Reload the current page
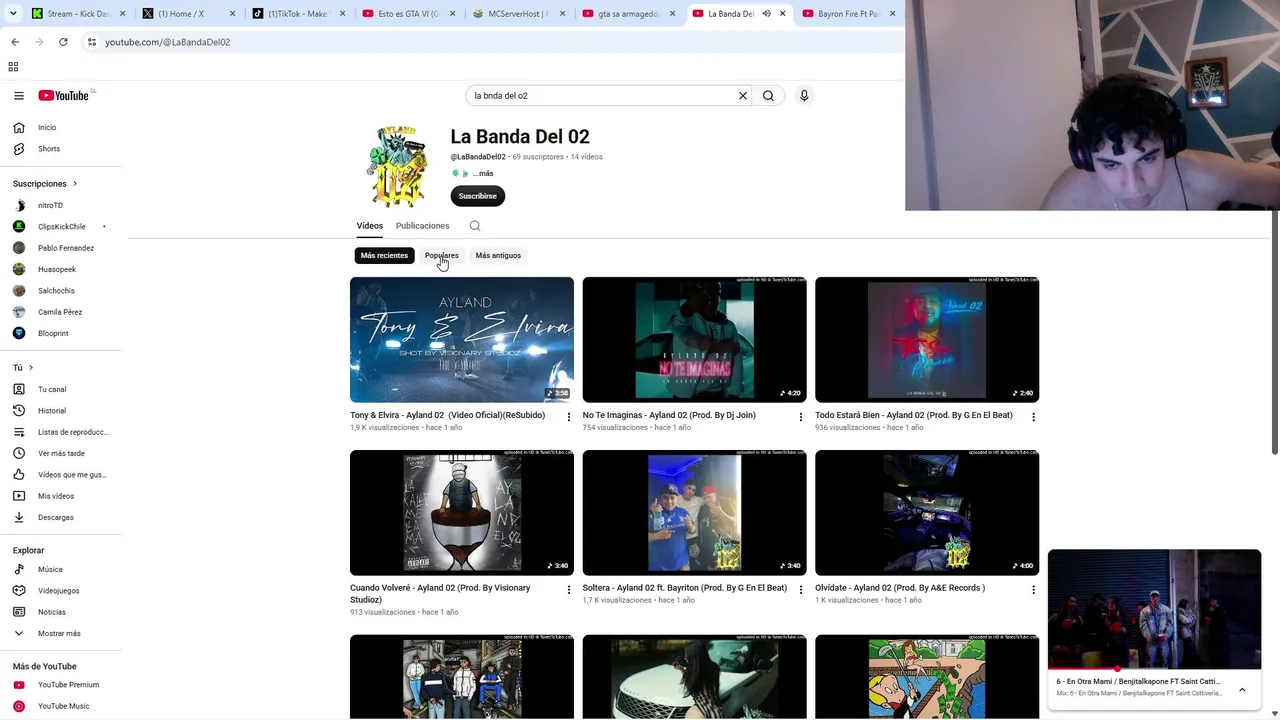Image resolution: width=1280 pixels, height=720 pixels. click(63, 42)
